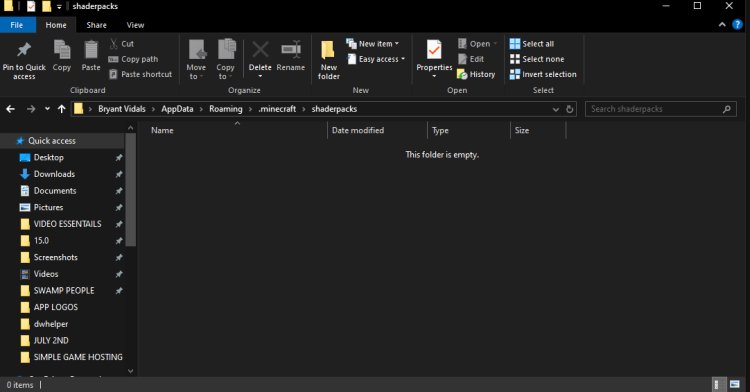Image resolution: width=750 pixels, height=392 pixels.
Task: Click Roaming in the address bar
Action: (225, 109)
